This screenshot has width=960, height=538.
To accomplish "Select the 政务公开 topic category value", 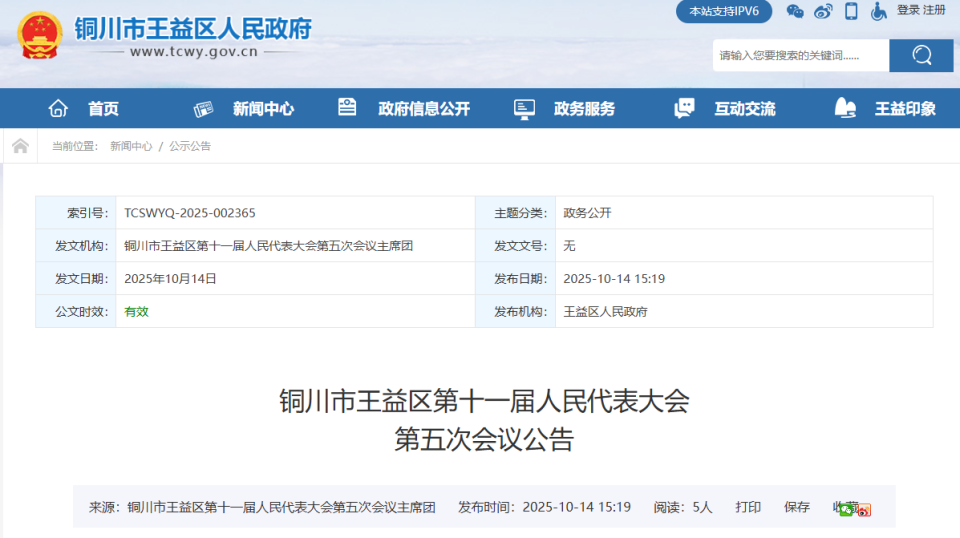I will pos(587,213).
